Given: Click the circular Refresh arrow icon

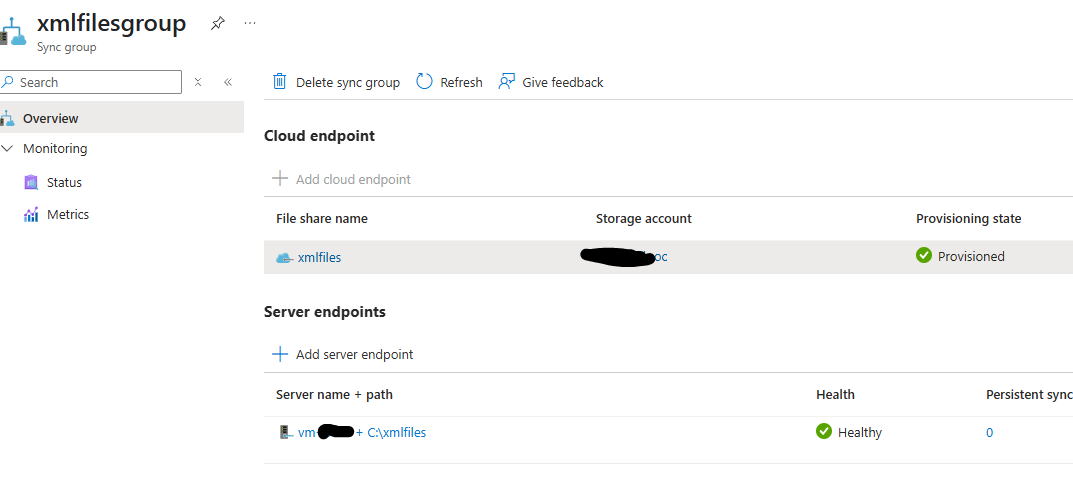Looking at the screenshot, I should click(x=424, y=82).
